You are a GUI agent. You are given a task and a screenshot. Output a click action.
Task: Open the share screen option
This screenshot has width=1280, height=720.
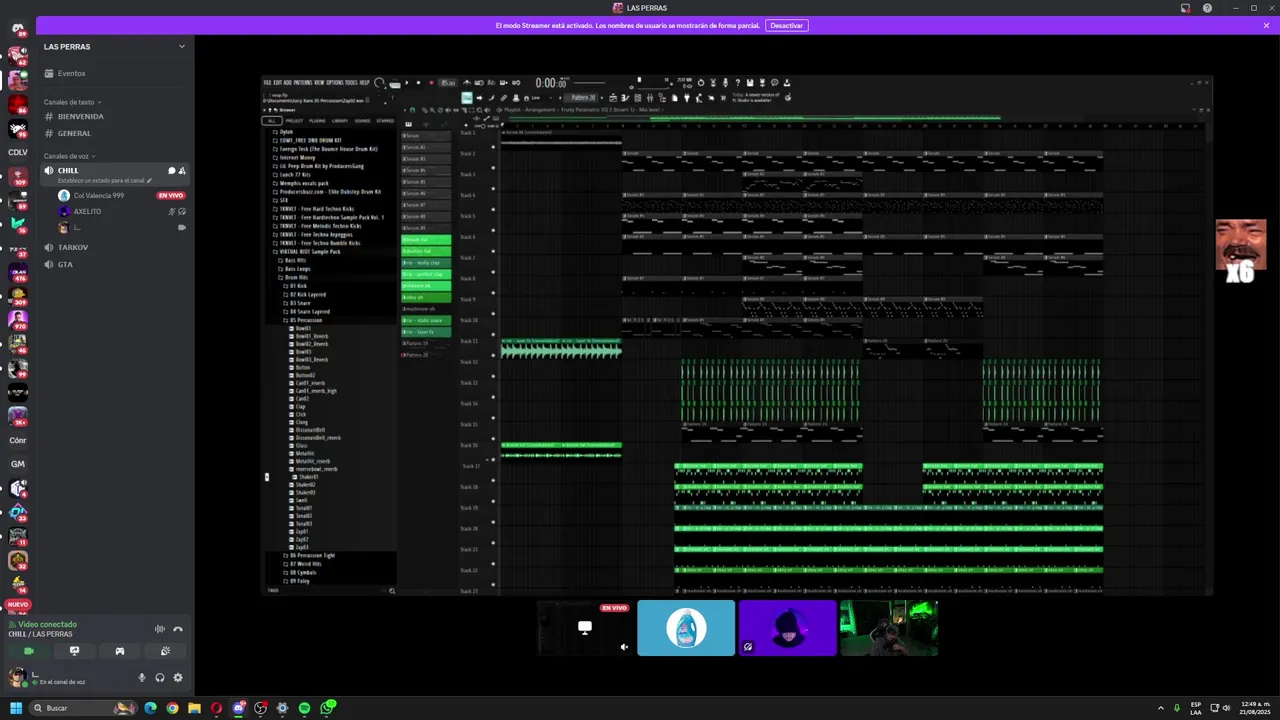74,651
